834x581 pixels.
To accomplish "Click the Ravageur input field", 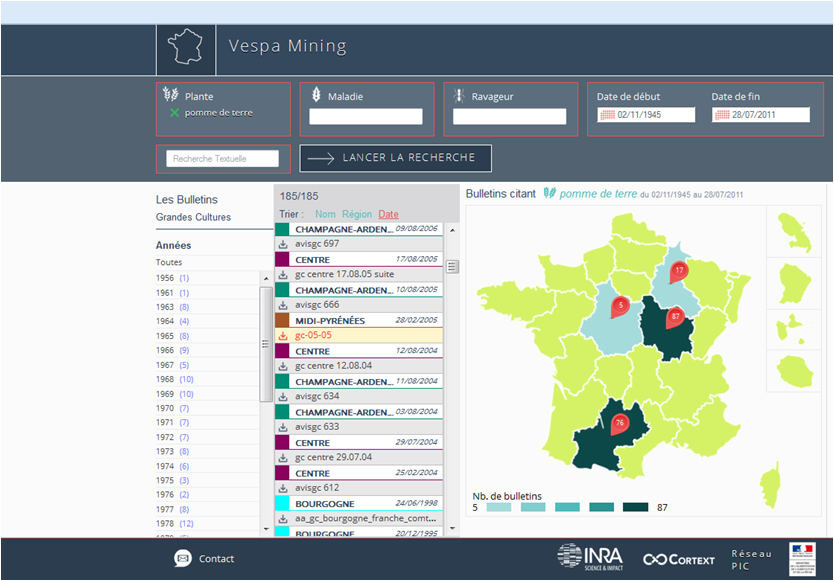I will 510,117.
